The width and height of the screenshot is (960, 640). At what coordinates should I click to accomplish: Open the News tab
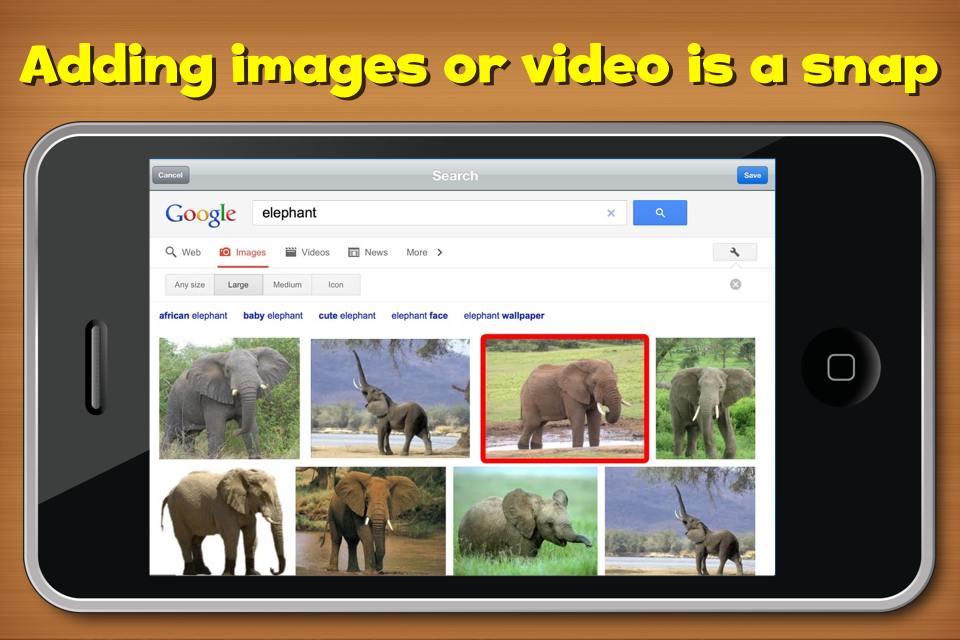pyautogui.click(x=368, y=252)
